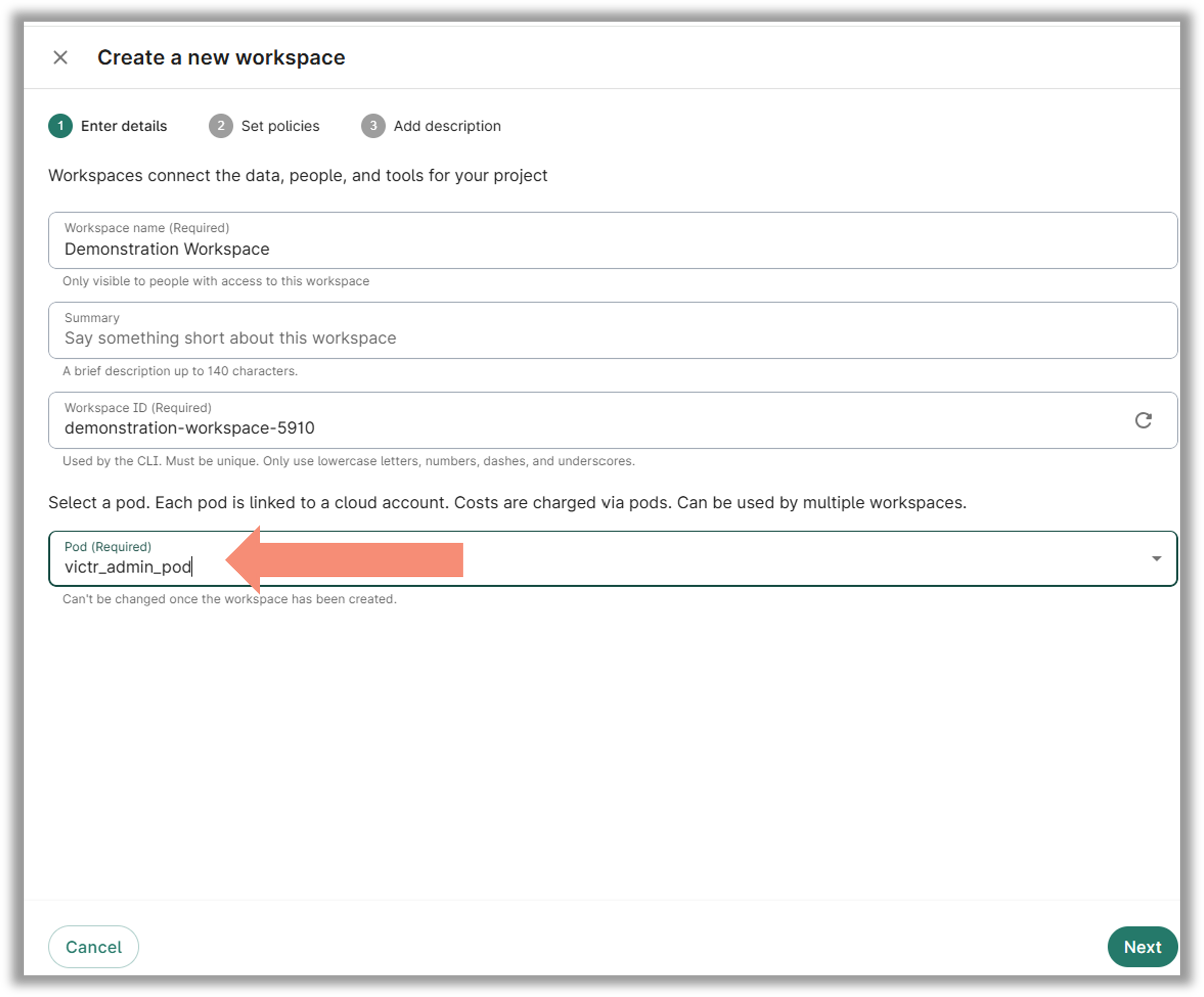The width and height of the screenshot is (1204, 997).
Task: Focus the Workspace name input field
Action: 613,240
